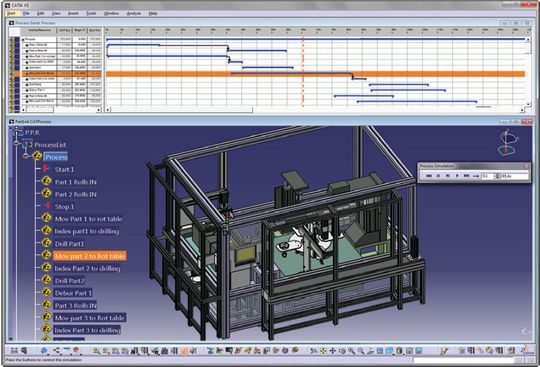Step forward in Process Simulation
Screen dimensions: 540x367
pos(448,176)
